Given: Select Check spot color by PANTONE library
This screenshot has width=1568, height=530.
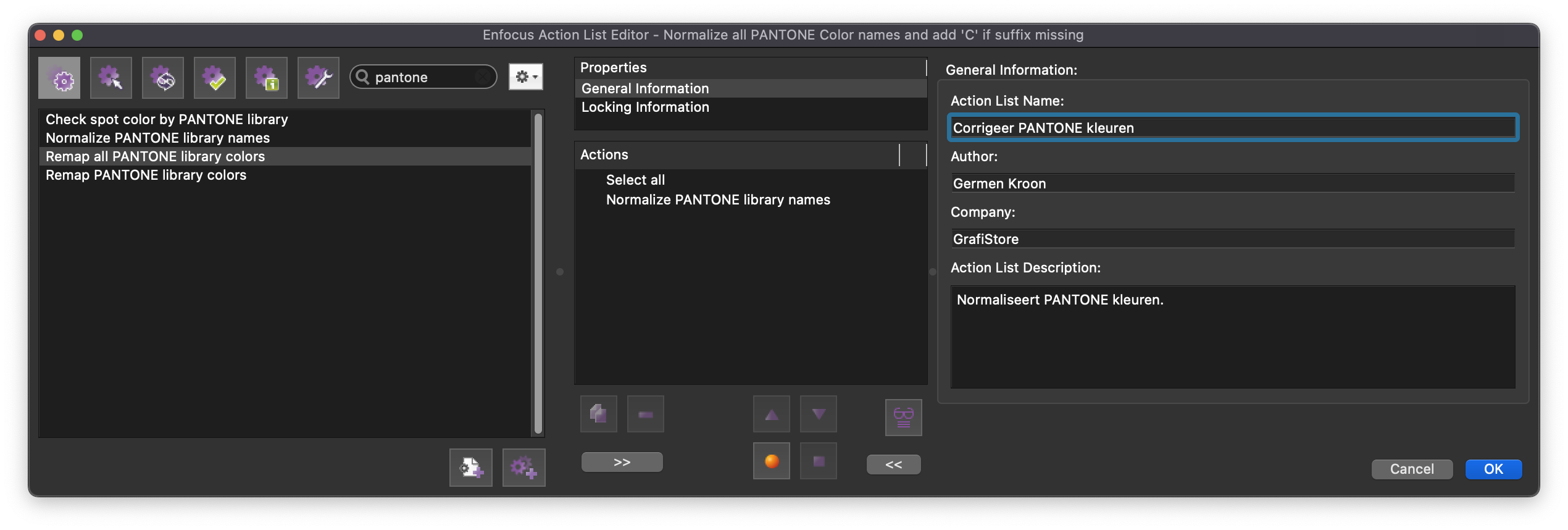Looking at the screenshot, I should (285, 119).
